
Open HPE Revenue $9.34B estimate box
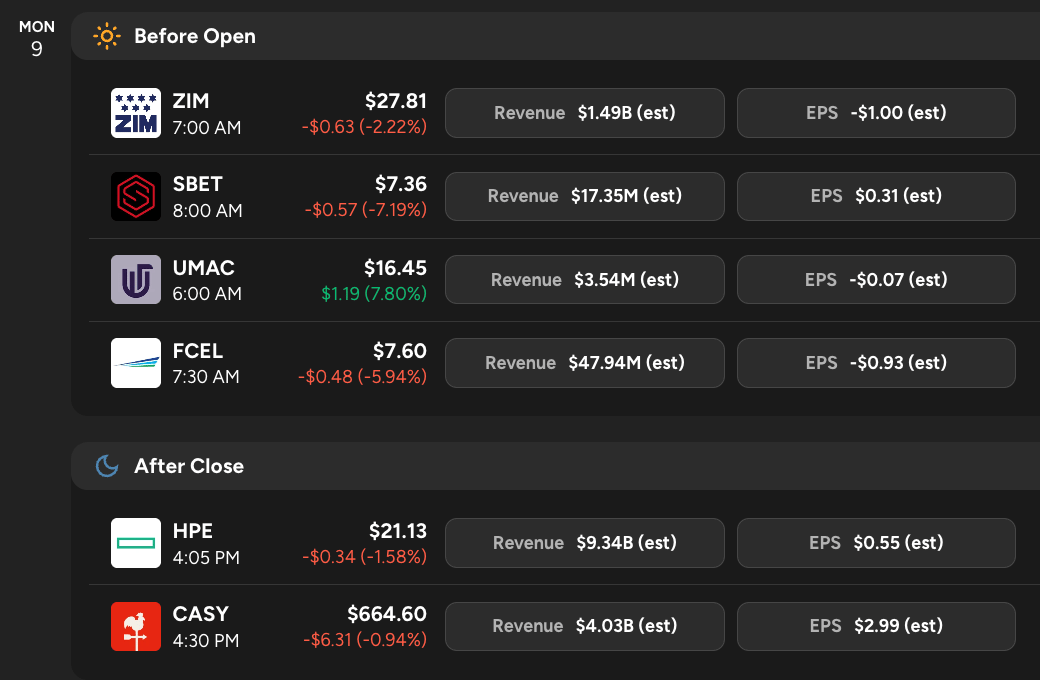tap(584, 543)
